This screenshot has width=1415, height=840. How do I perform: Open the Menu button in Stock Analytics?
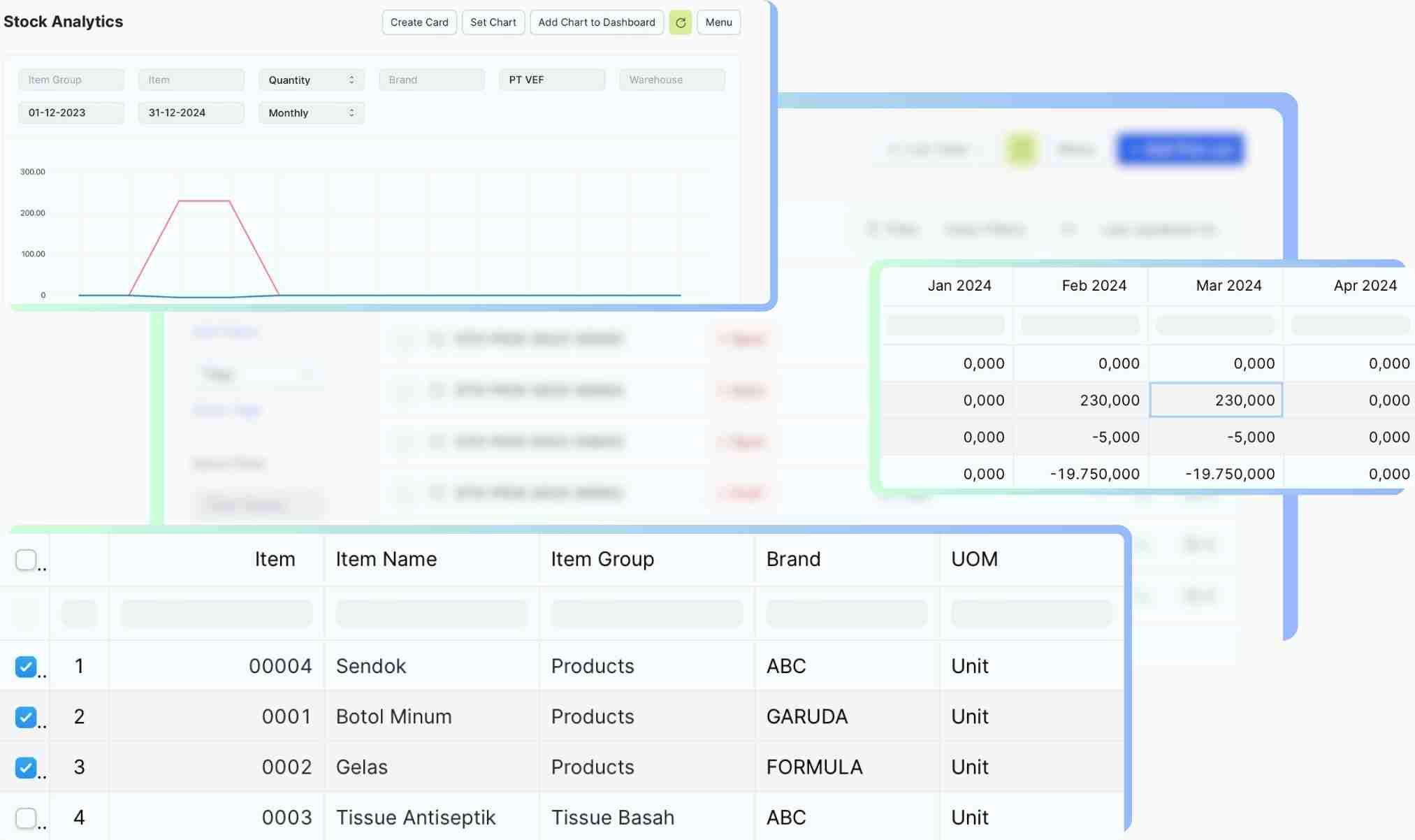point(718,22)
